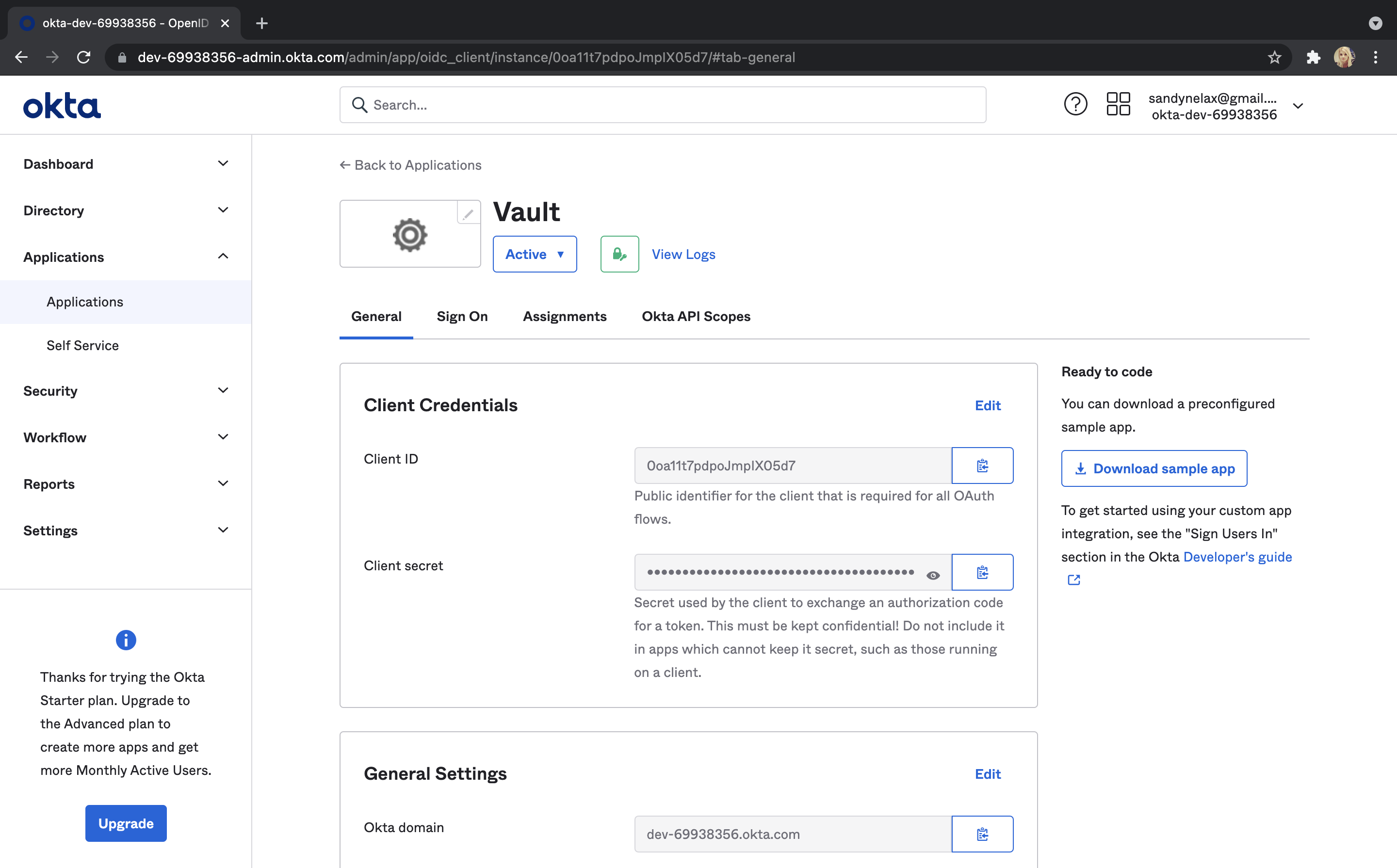This screenshot has width=1397, height=868.
Task: Bookmark this page with the star icon
Action: (x=1274, y=57)
